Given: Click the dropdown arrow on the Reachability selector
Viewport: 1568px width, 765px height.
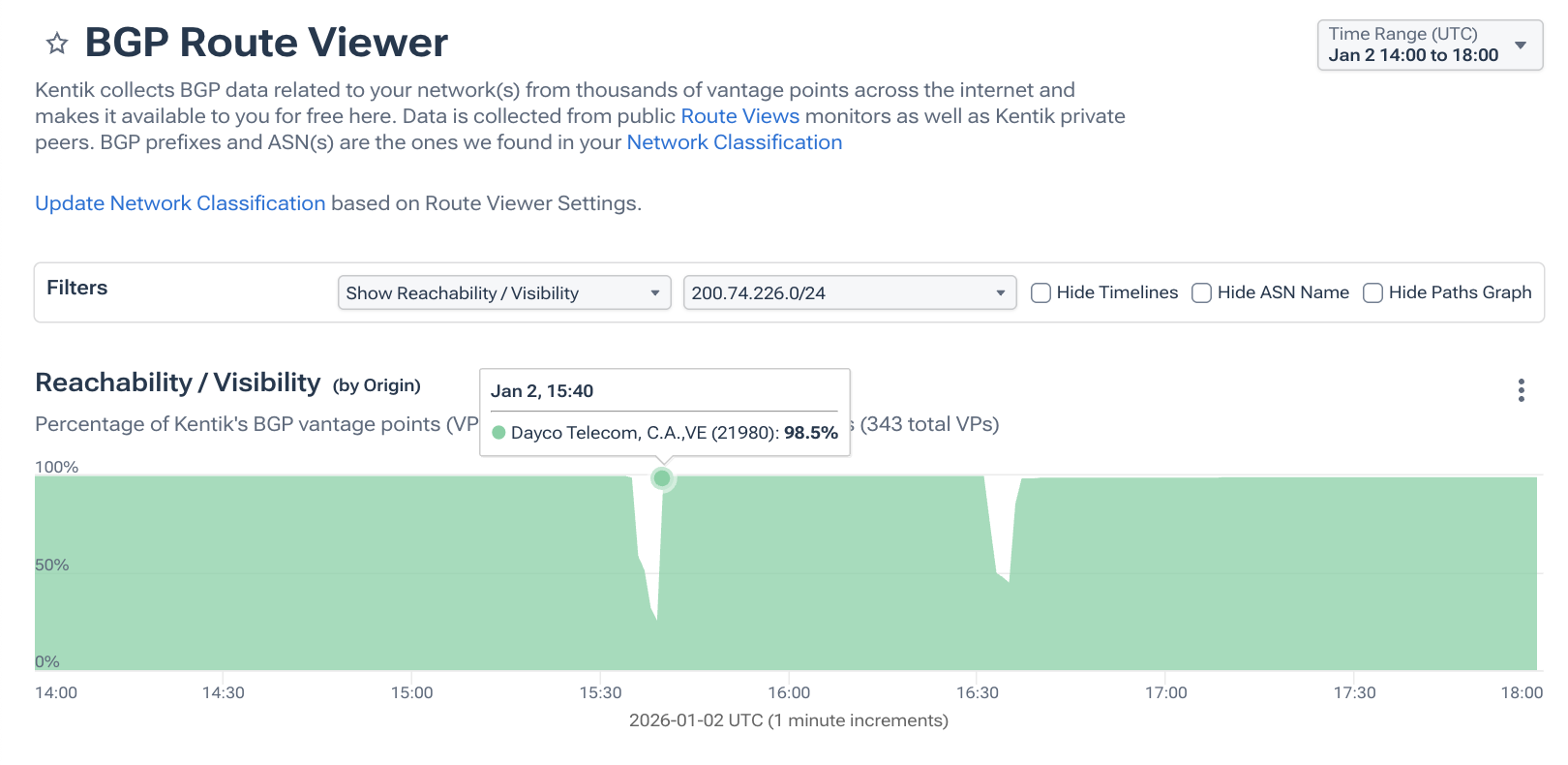Looking at the screenshot, I should tap(656, 292).
